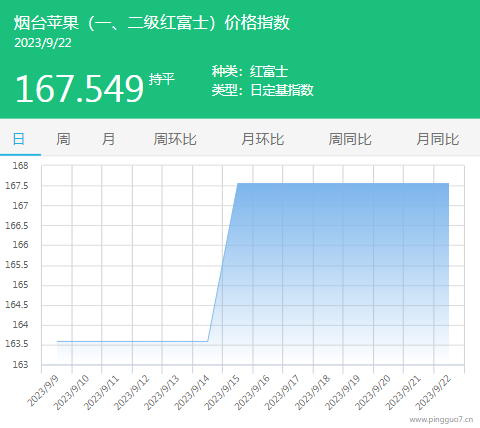
Task: Click the www.pingguo7.cn watermark link
Action: pyautogui.click(x=441, y=419)
